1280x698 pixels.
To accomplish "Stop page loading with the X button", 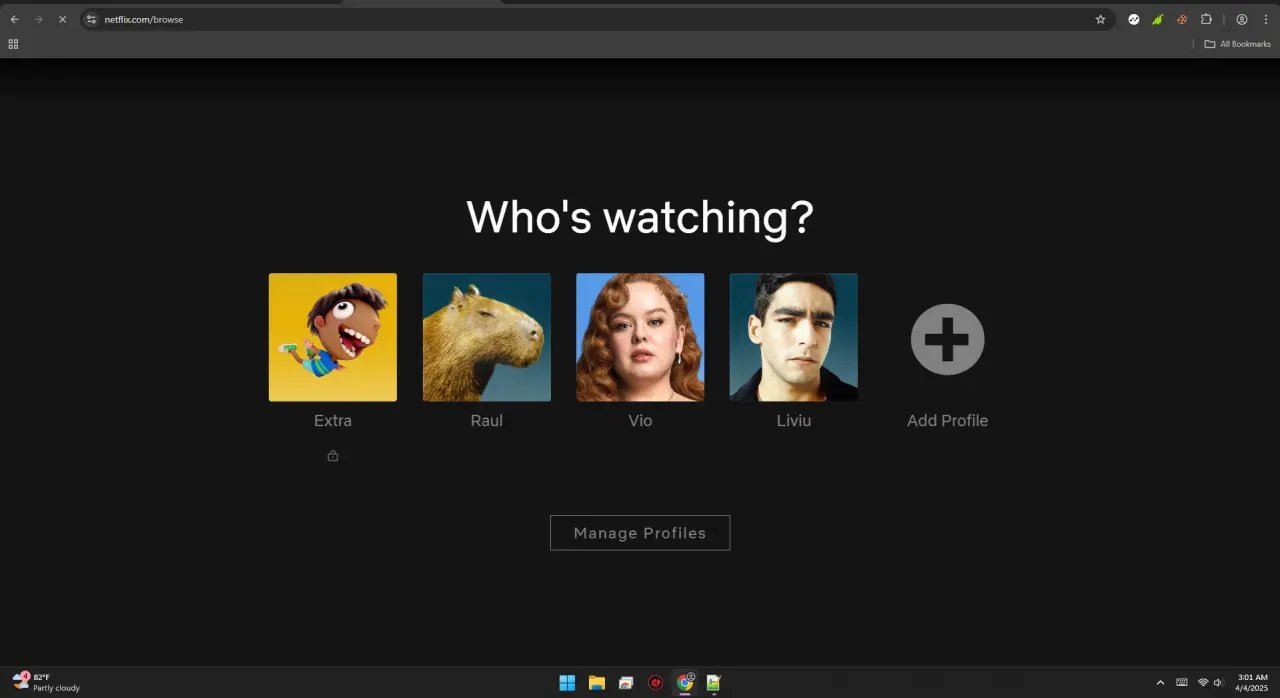I will [62, 19].
